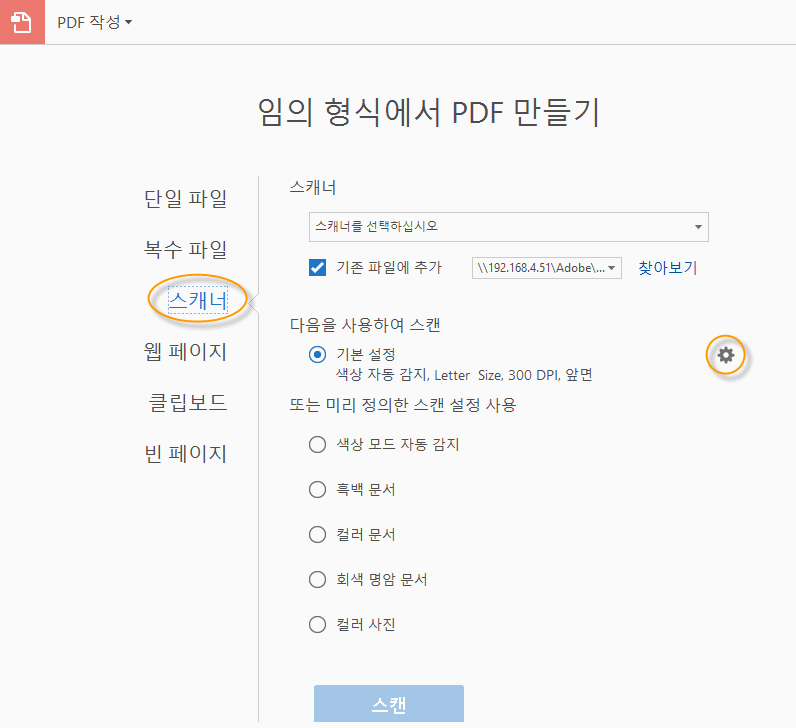Viewport: 796px width, 728px height.
Task: Choose the 흑백 문서 radio option
Action: coord(318,489)
